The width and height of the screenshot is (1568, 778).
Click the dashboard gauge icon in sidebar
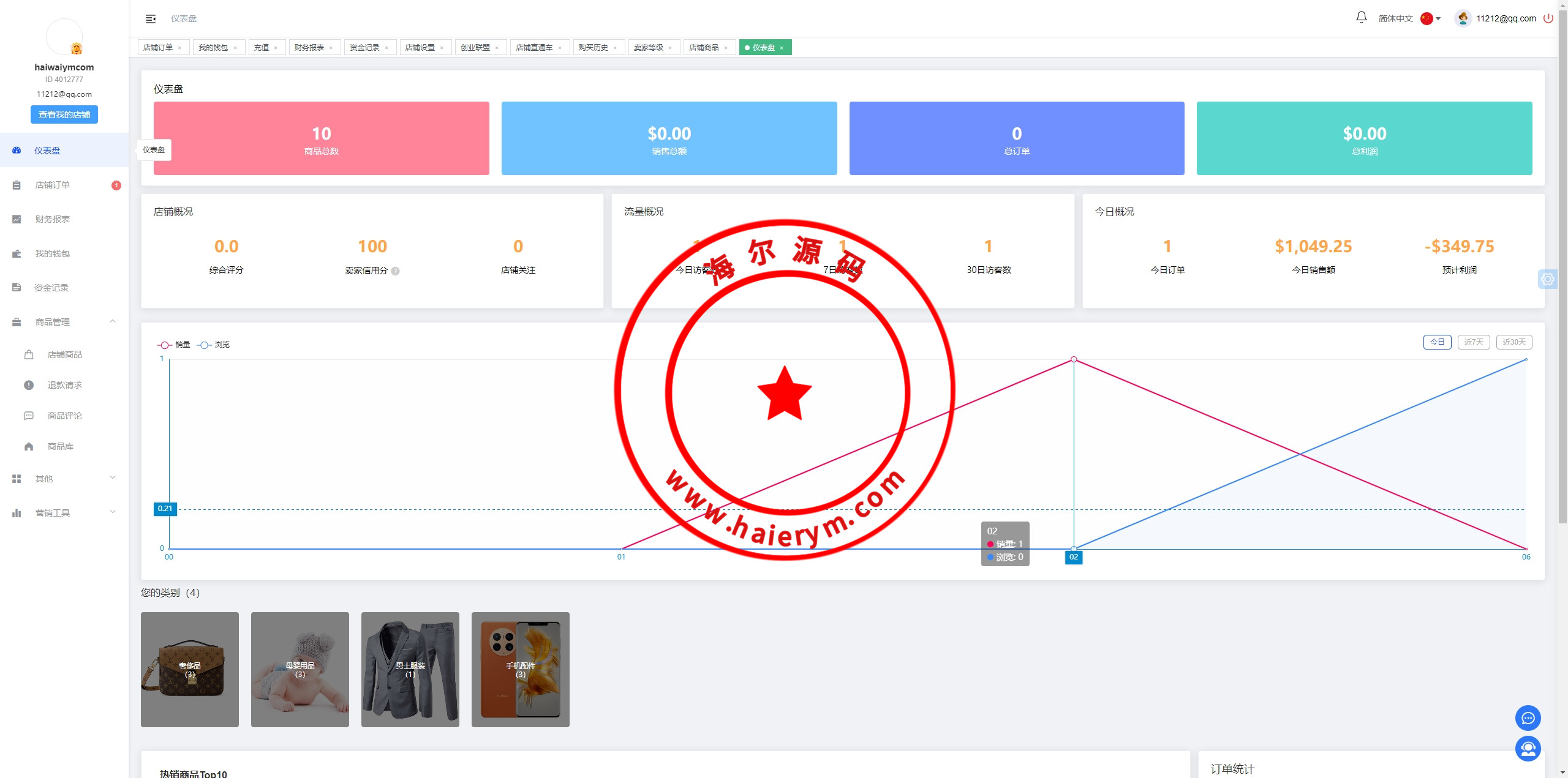coord(17,151)
